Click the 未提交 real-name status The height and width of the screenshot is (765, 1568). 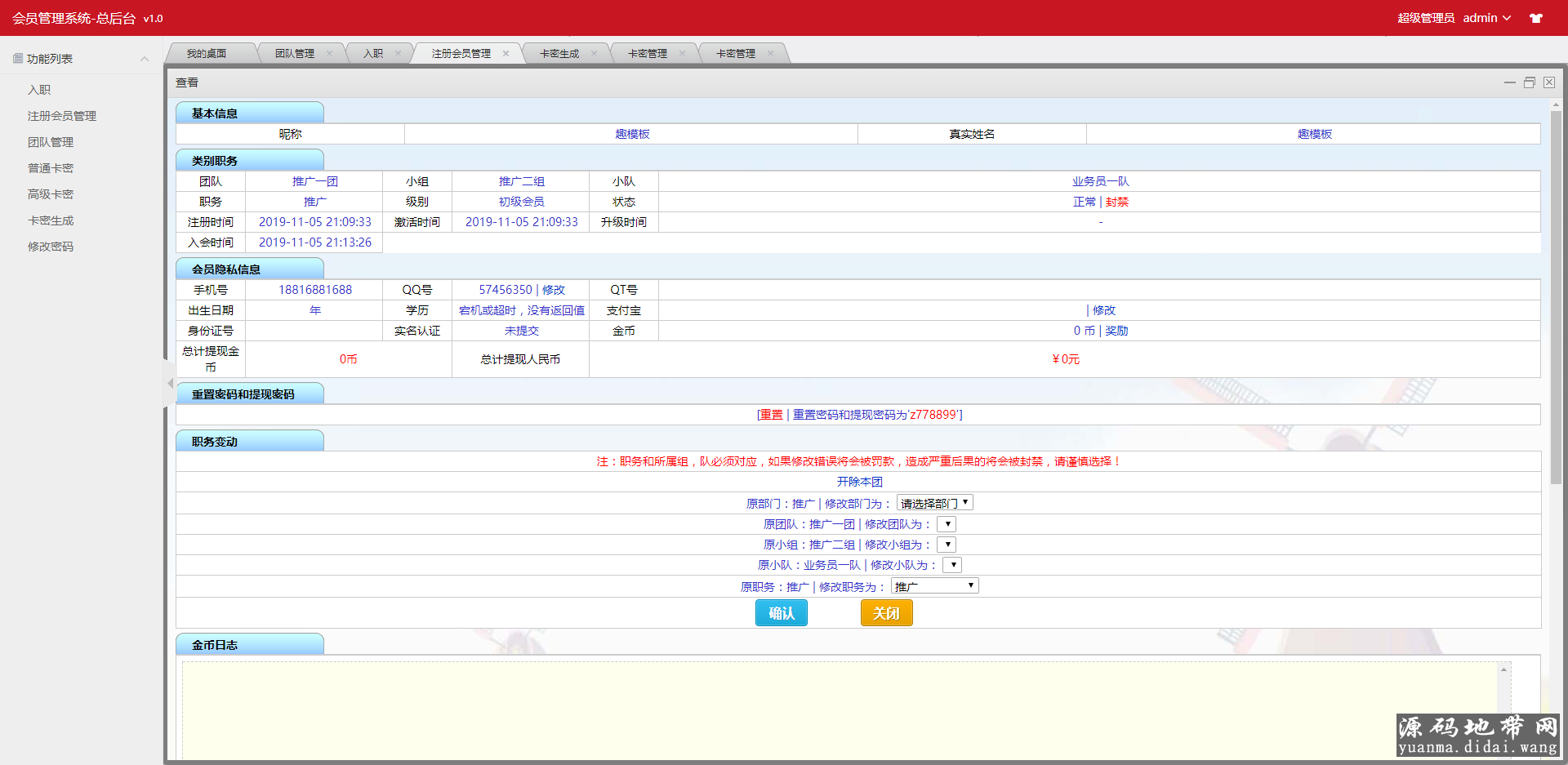click(x=522, y=331)
